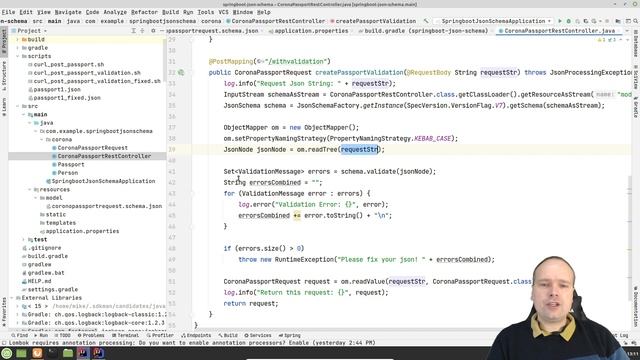Open the Problems tool window
Image resolution: width=640 pixels, height=360 pixels.
coord(91,336)
